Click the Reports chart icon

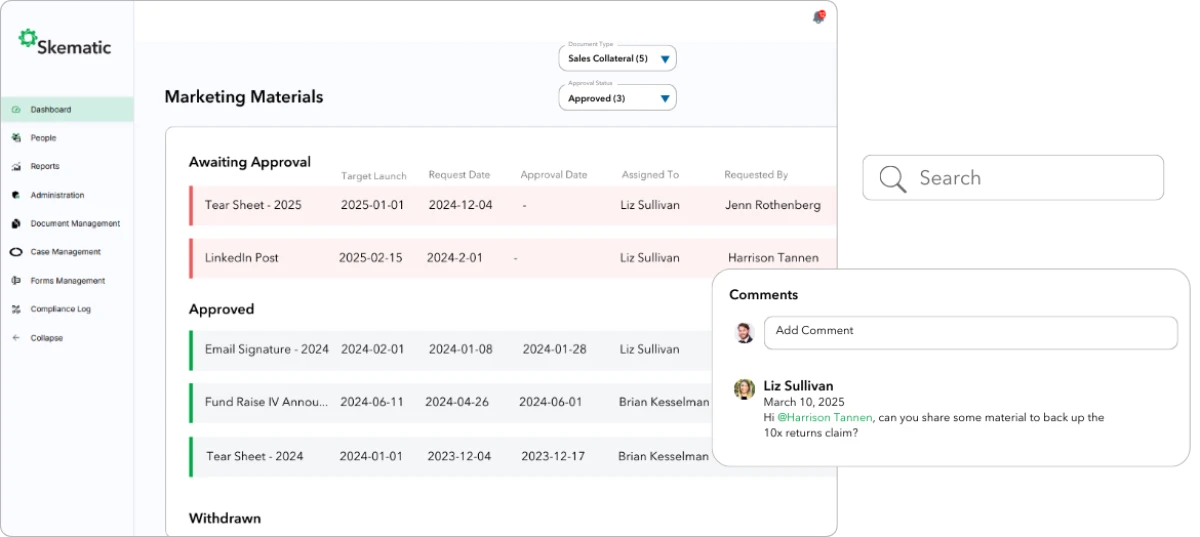(16, 167)
